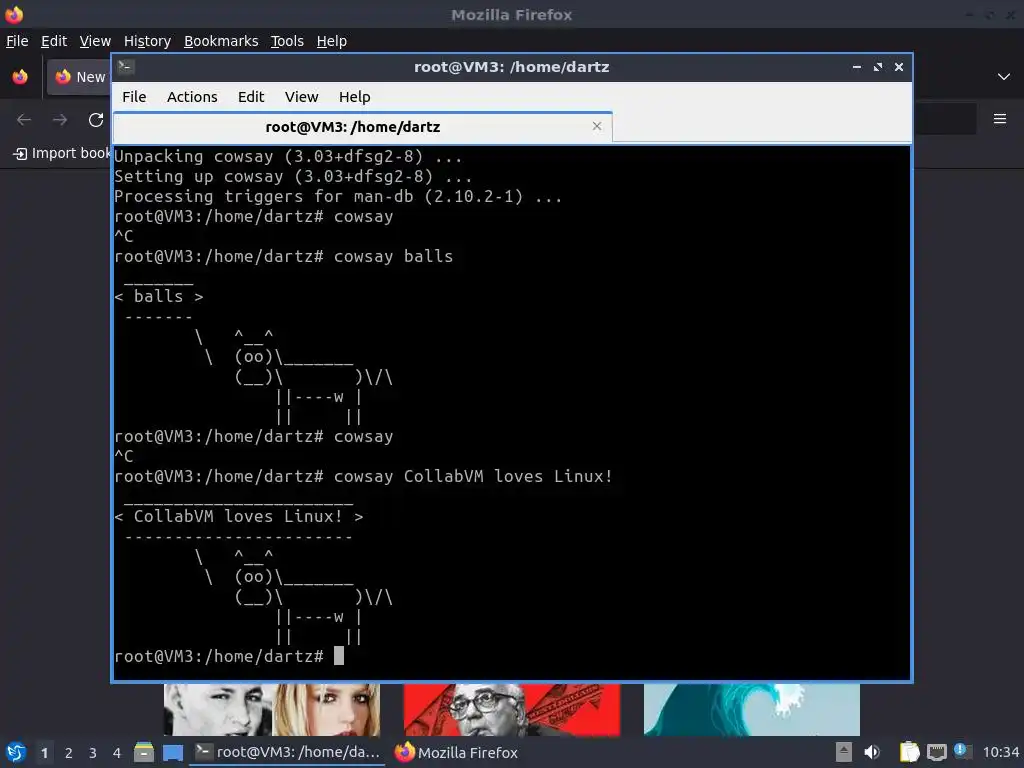The height and width of the screenshot is (768, 1024).
Task: Open Firefox Edit menu
Action: tap(54, 41)
